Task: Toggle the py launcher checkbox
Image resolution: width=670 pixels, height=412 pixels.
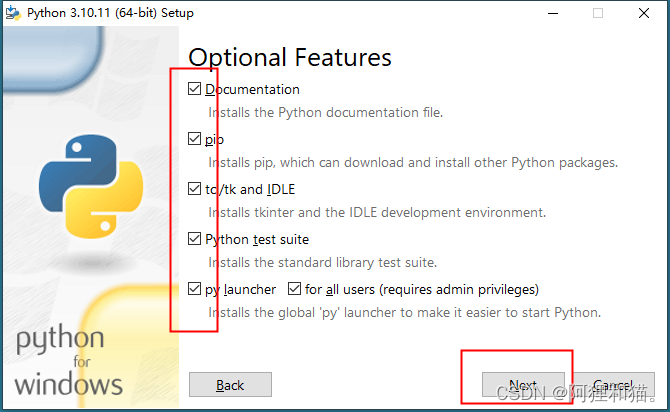Action: pos(194,289)
